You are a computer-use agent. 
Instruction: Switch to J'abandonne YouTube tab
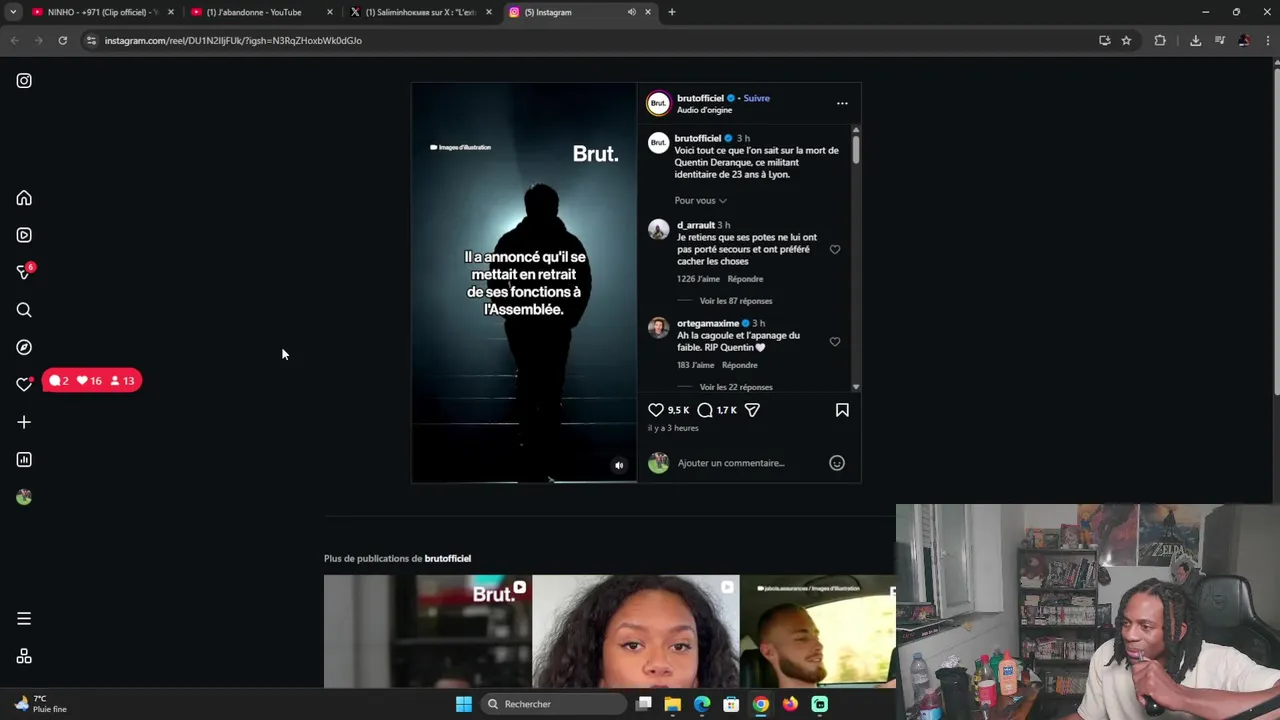tap(262, 12)
